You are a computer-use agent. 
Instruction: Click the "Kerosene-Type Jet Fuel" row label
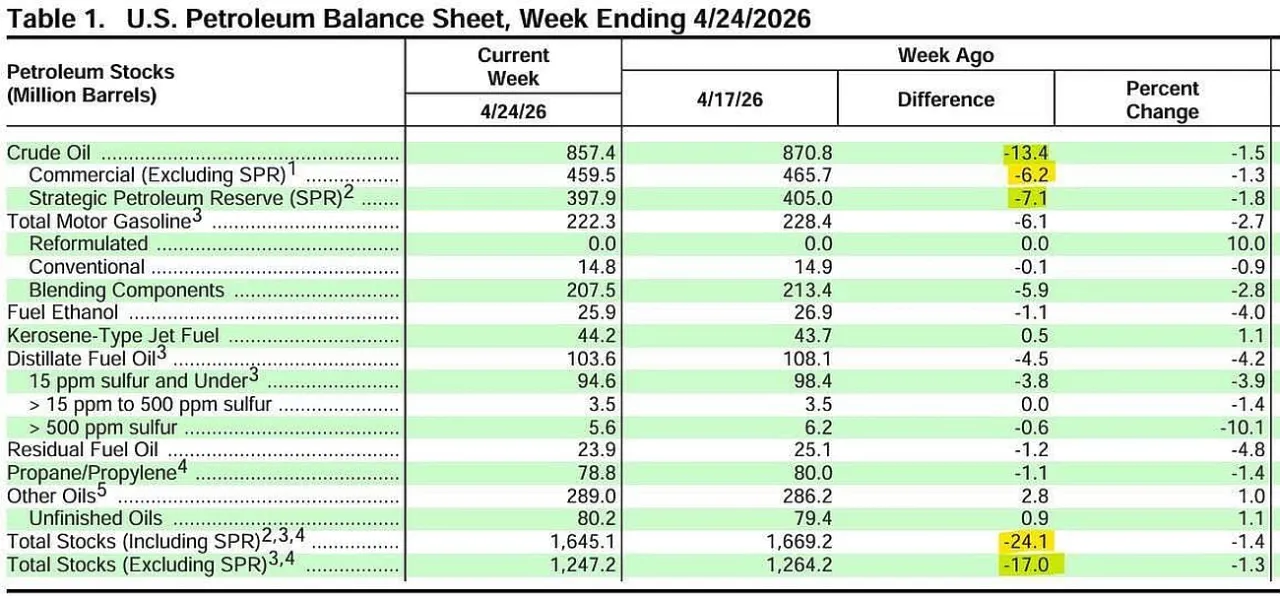113,336
